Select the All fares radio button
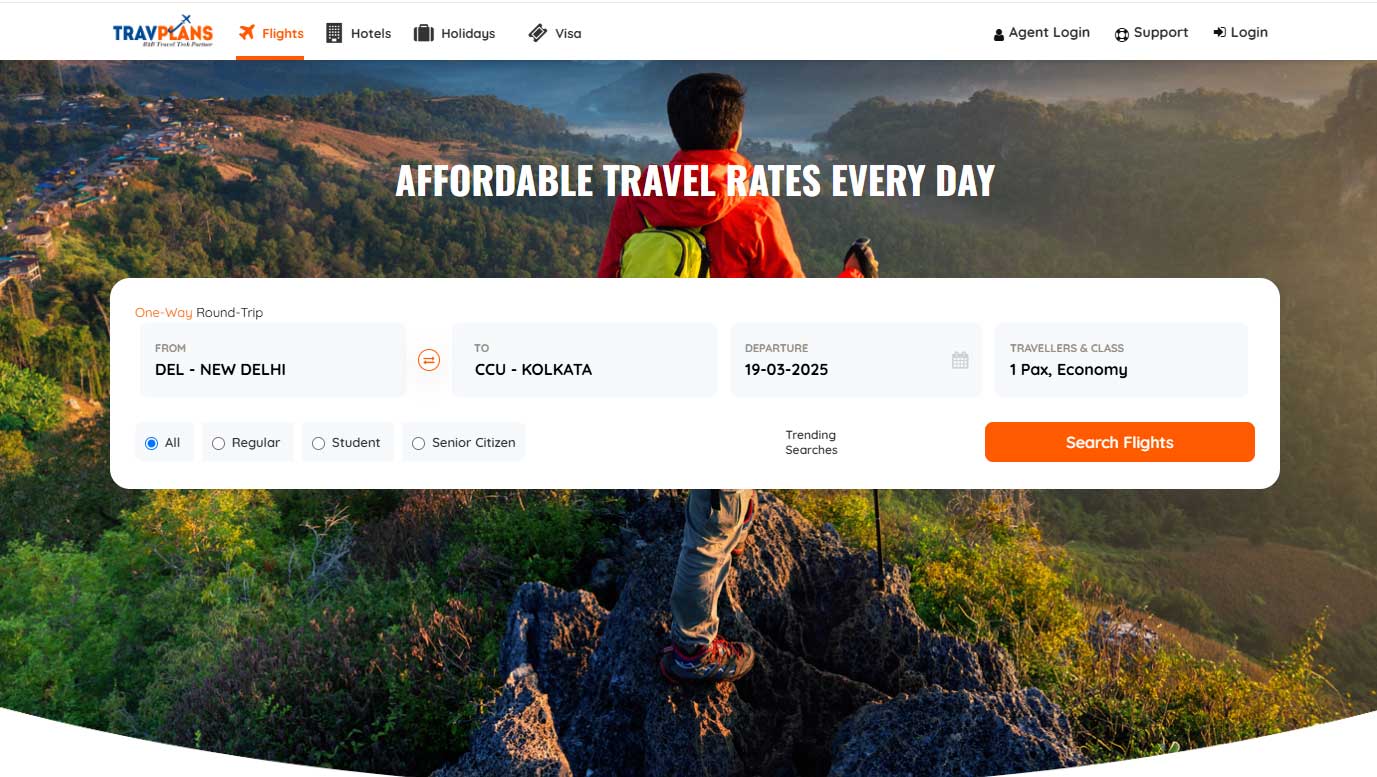 152,443
